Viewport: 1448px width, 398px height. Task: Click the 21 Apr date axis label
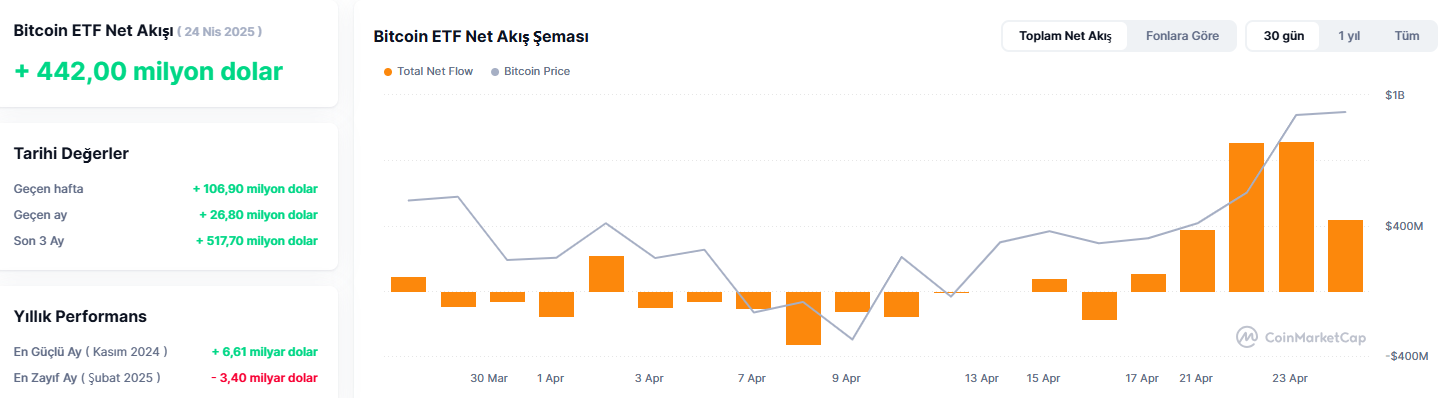click(1196, 378)
